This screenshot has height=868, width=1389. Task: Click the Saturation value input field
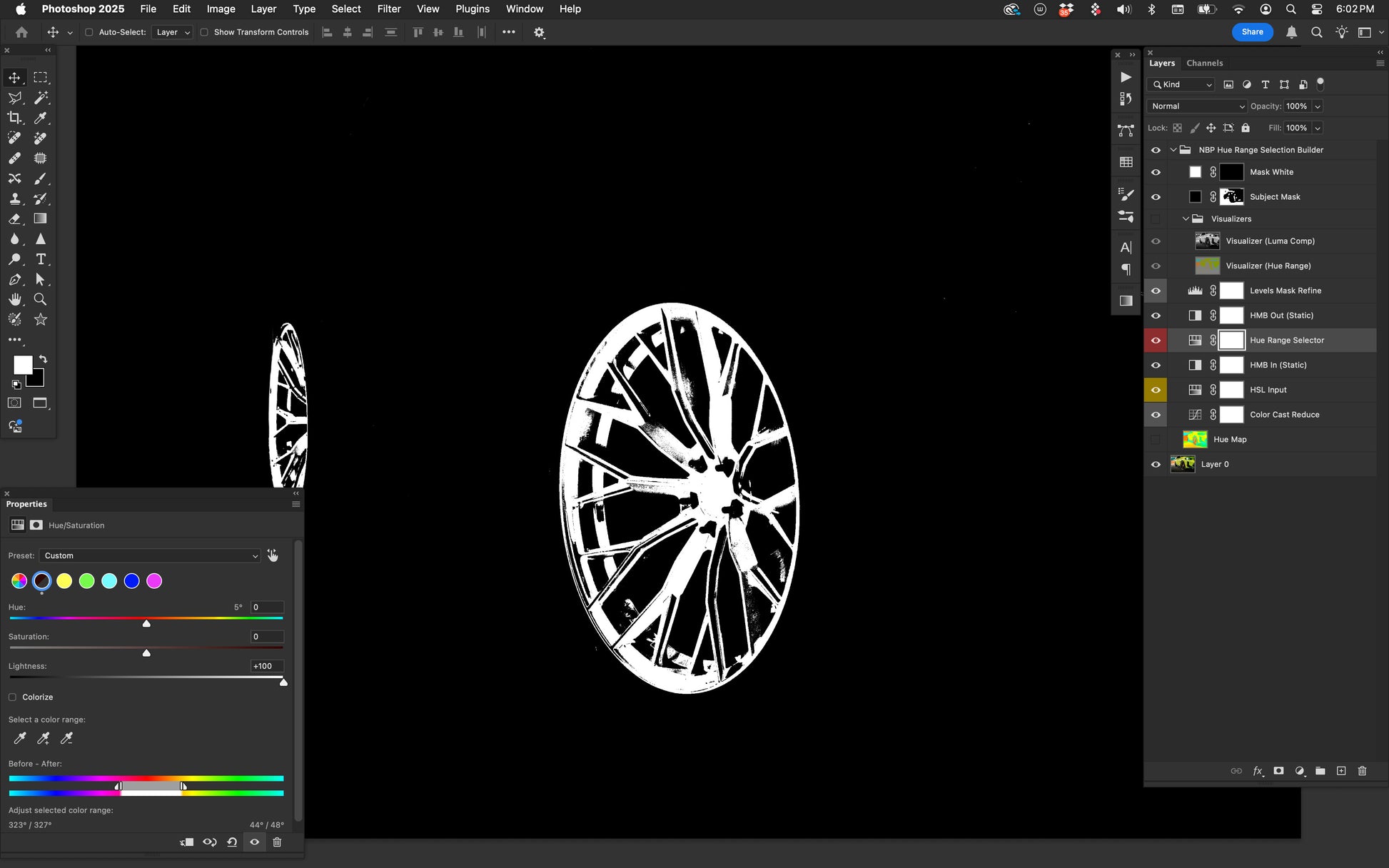tap(267, 637)
